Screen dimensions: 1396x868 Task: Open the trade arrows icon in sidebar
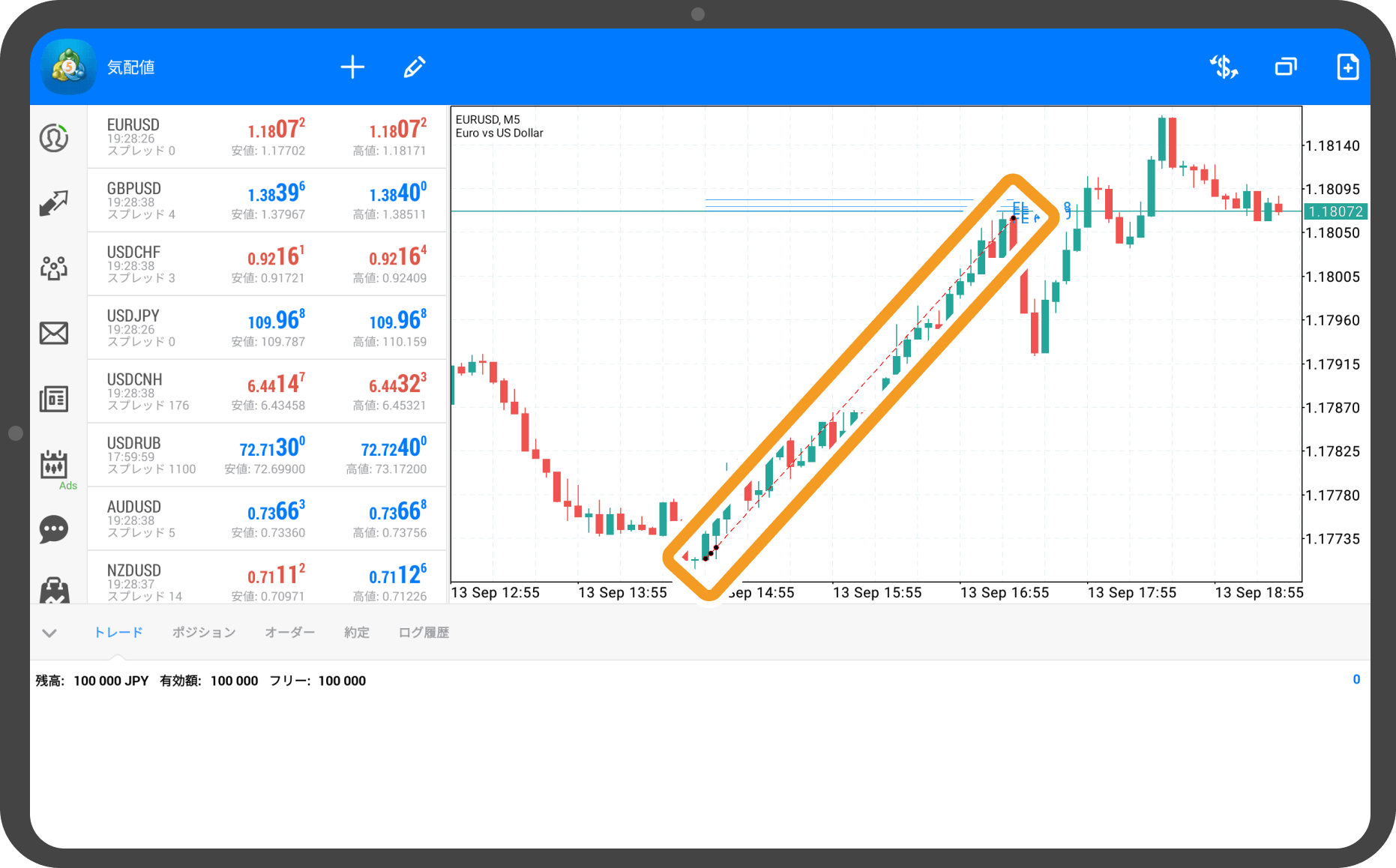54,202
